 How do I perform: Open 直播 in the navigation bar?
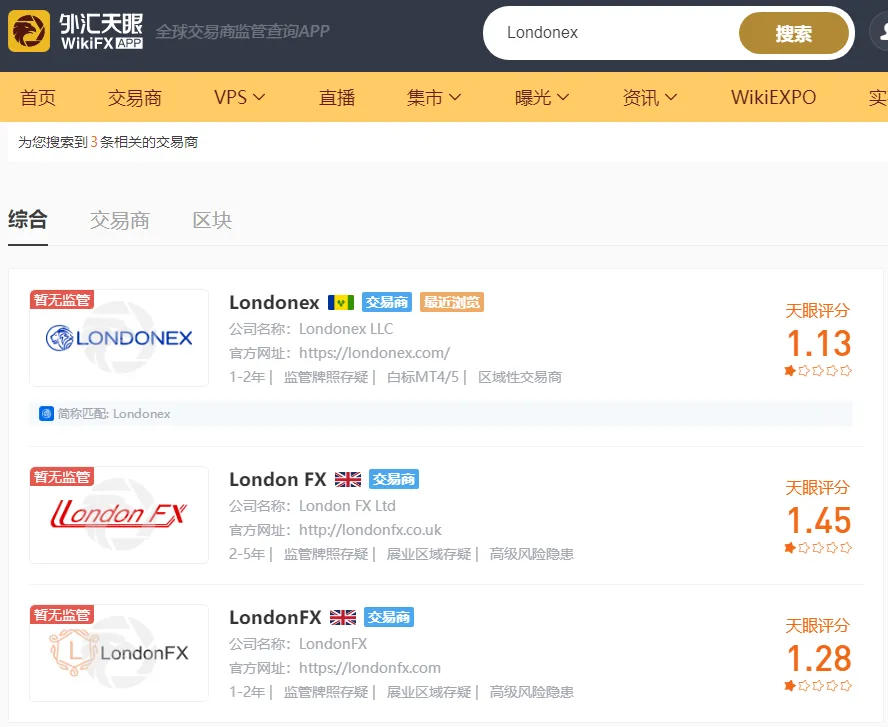pyautogui.click(x=337, y=97)
